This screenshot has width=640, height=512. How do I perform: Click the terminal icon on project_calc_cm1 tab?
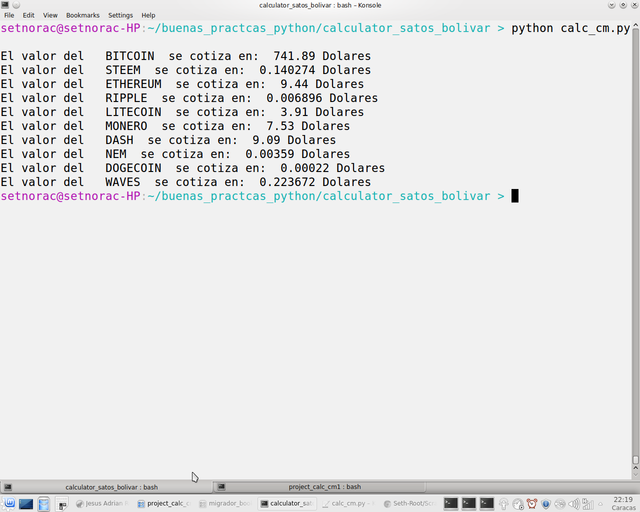point(221,487)
